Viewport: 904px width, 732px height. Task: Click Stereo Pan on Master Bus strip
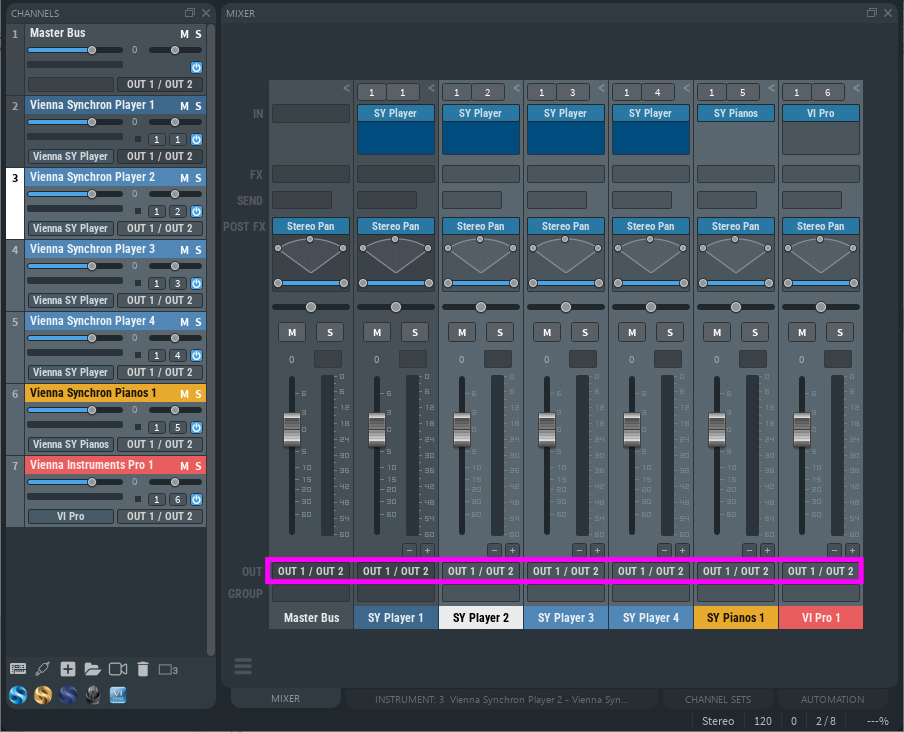coord(311,227)
